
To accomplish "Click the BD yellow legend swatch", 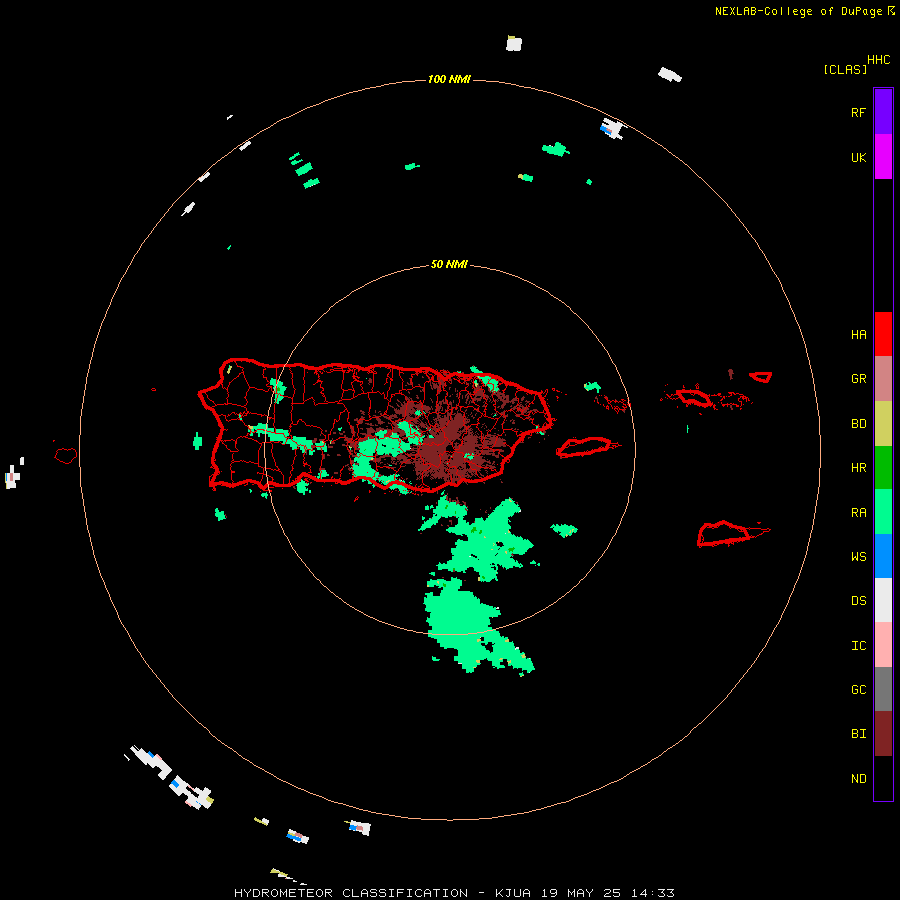I will click(883, 423).
